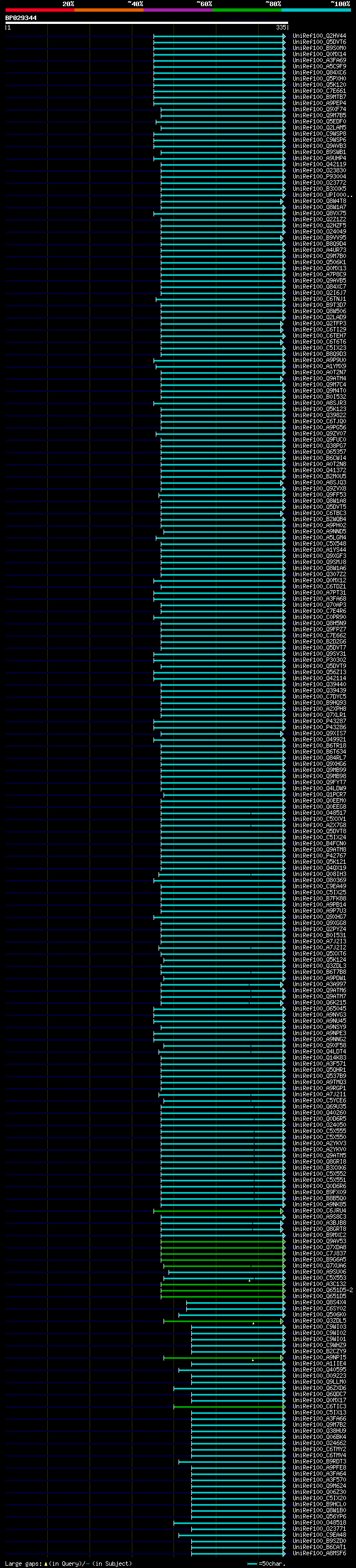Choose the UniRef100_Q2HZF5 entry

(319, 226)
